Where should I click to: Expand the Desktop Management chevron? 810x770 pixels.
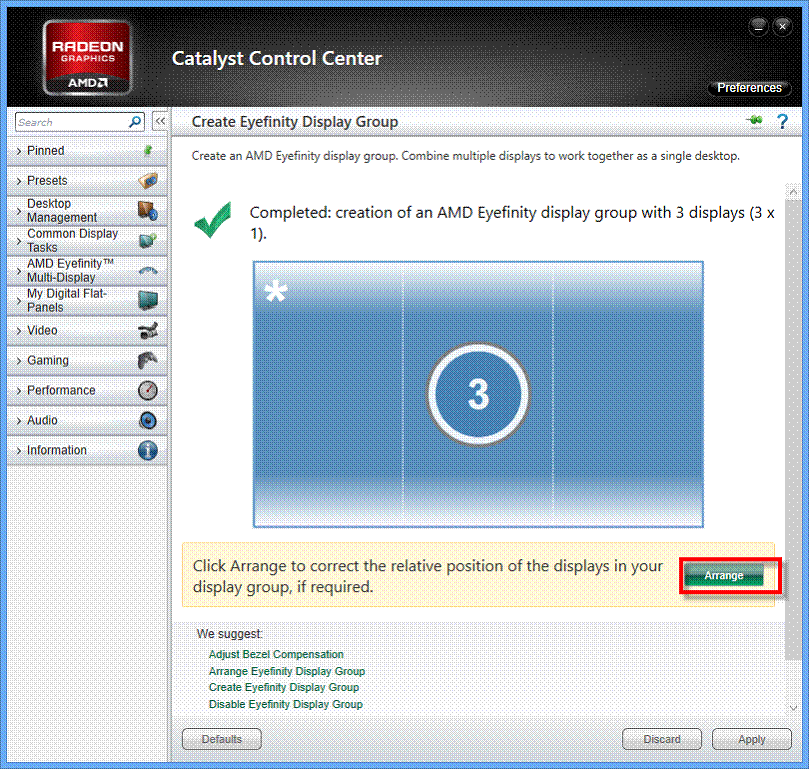click(19, 211)
